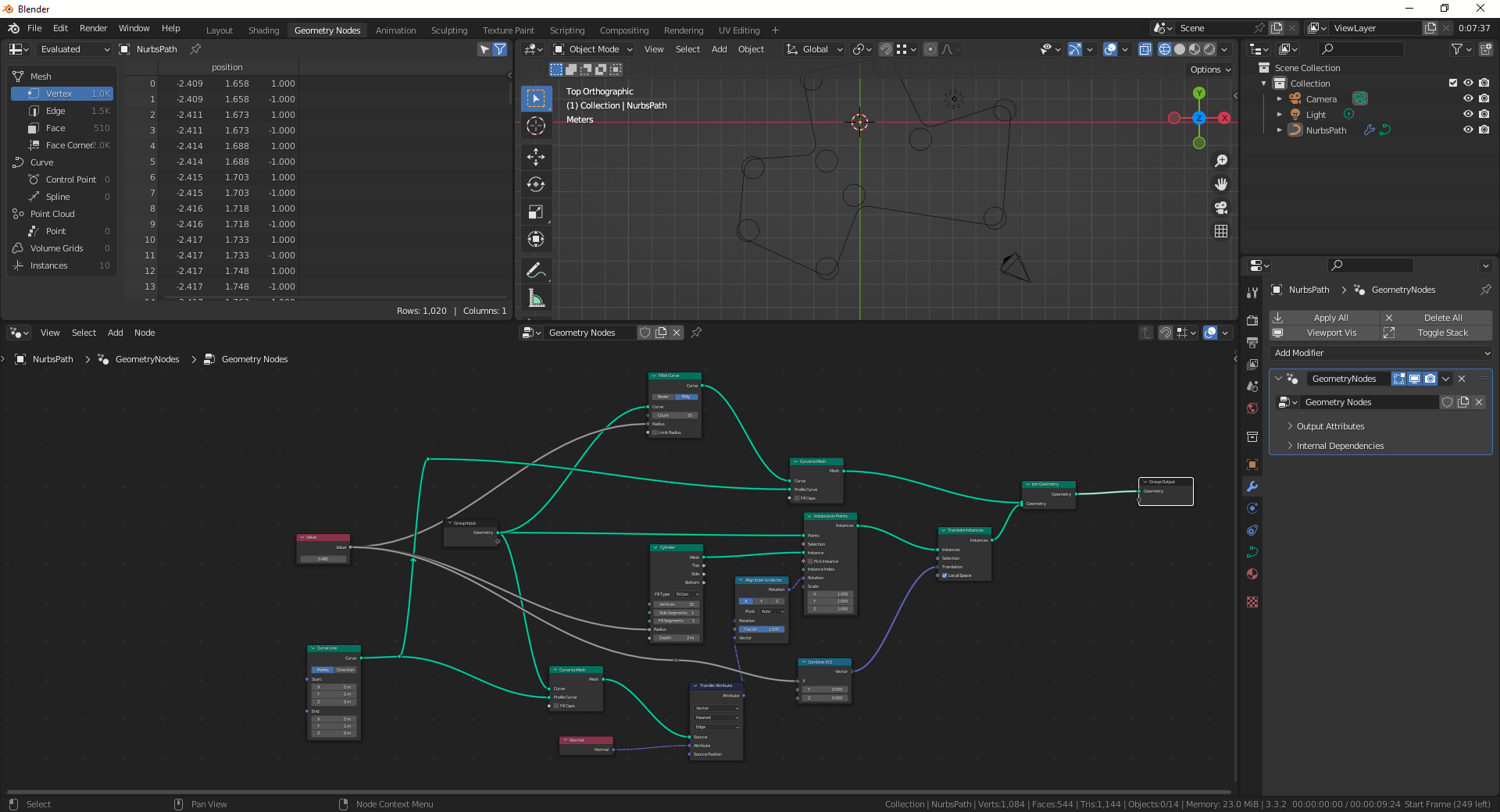
Task: Expand Output Attributes panel
Action: [1330, 426]
